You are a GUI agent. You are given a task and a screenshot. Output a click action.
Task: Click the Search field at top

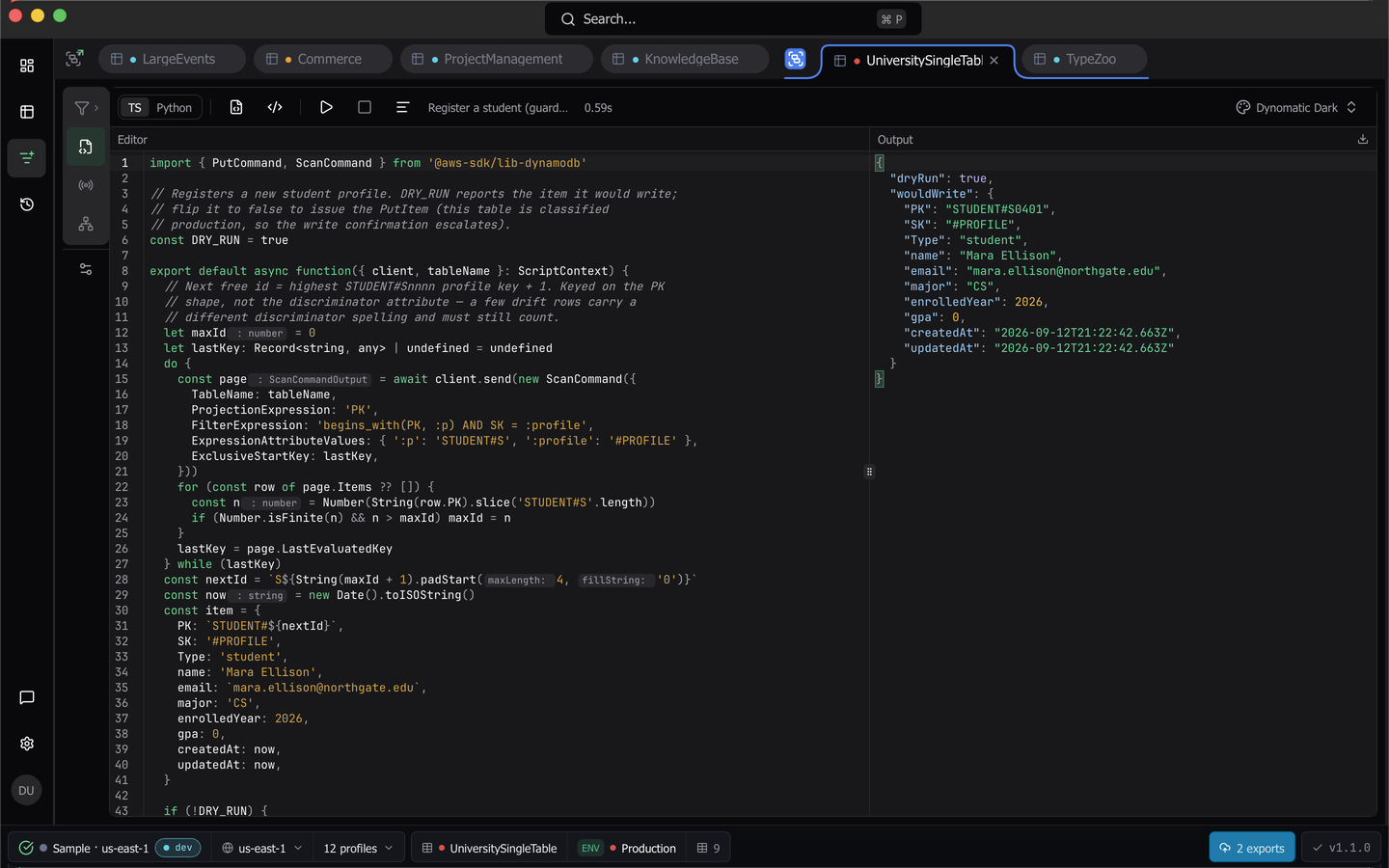pyautogui.click(x=733, y=19)
